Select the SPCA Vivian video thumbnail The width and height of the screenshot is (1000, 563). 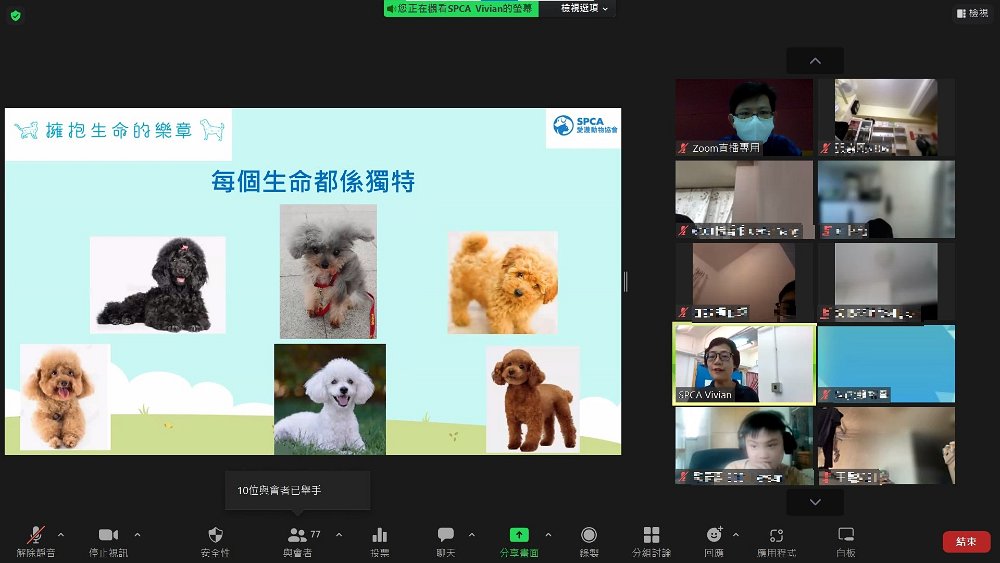(x=744, y=364)
